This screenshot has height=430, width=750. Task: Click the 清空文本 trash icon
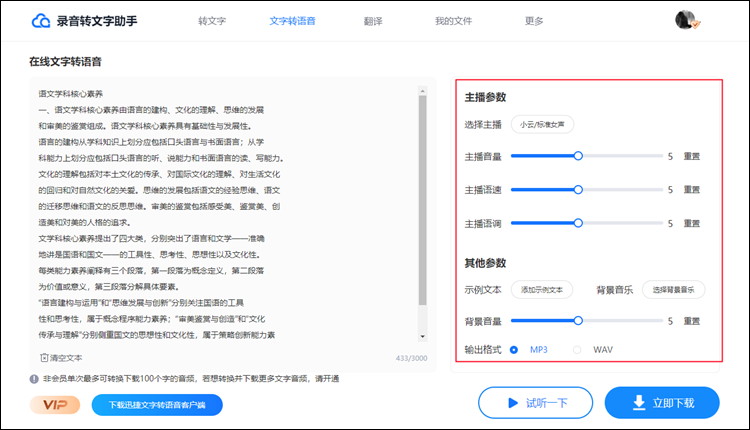[x=44, y=358]
